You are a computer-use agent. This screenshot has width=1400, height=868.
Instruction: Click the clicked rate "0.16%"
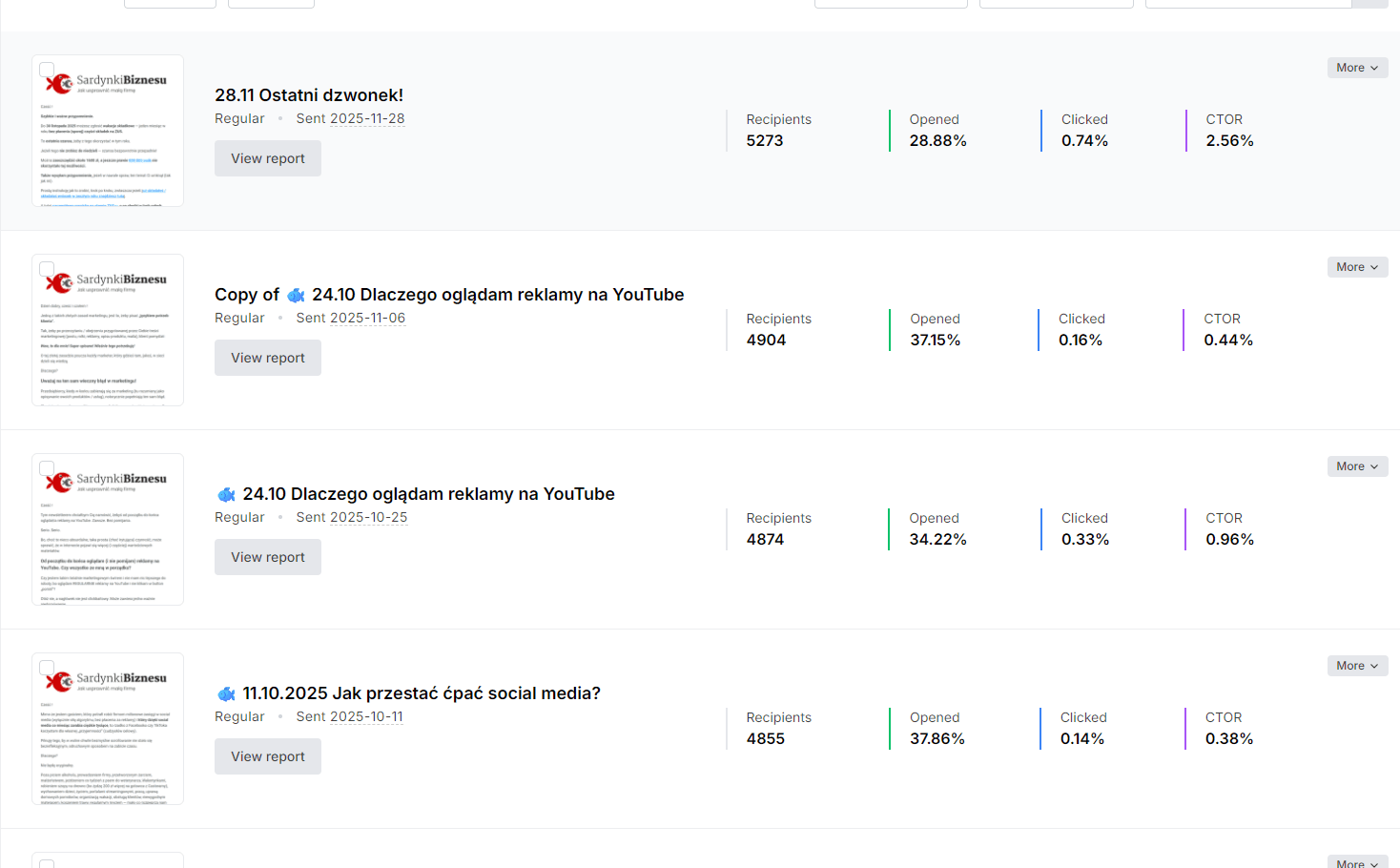click(x=1081, y=341)
